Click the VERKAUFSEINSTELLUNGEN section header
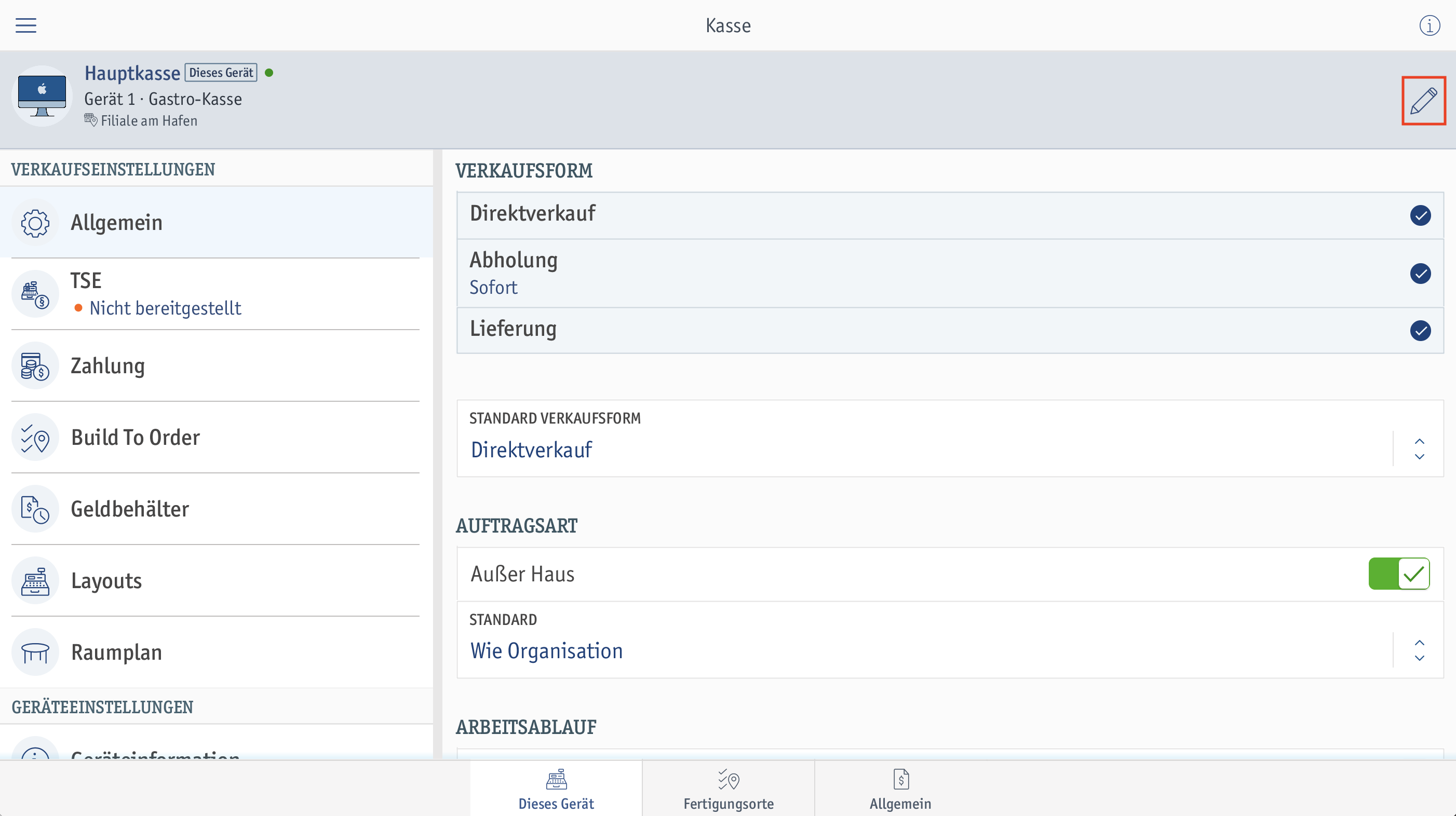1456x816 pixels. [113, 170]
